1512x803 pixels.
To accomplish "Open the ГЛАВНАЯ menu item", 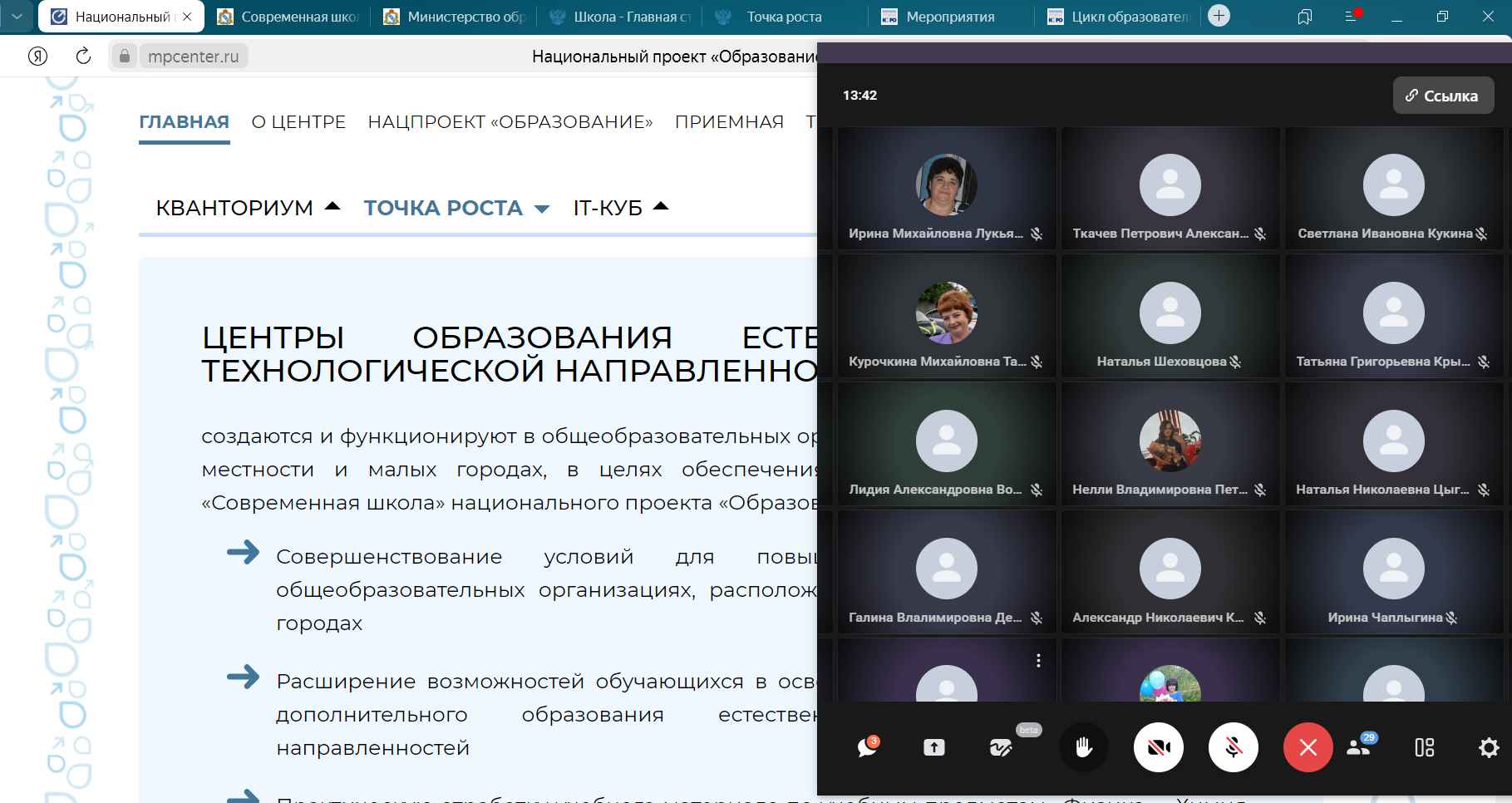I will tap(185, 122).
